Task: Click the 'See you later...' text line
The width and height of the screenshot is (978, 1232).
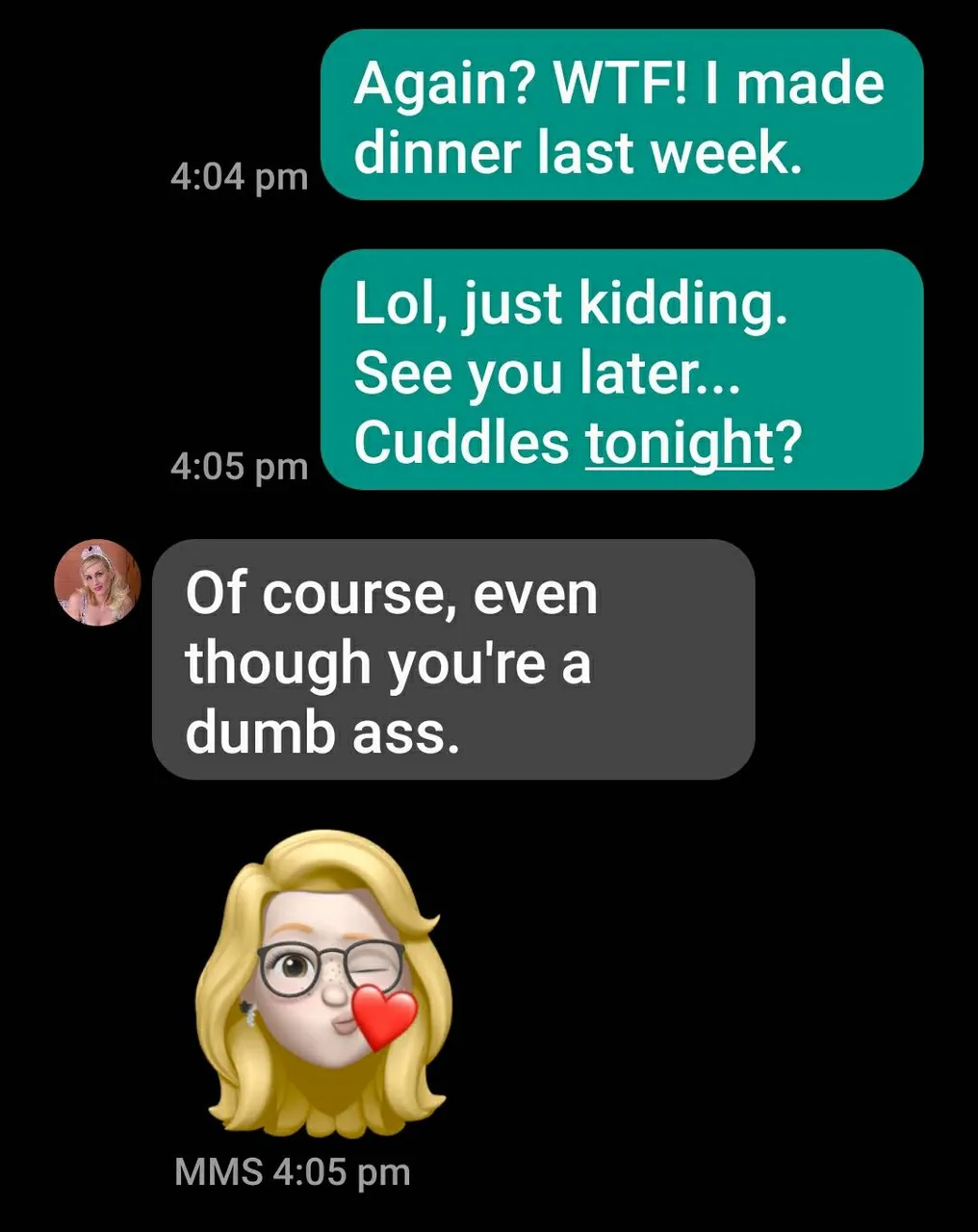Action: [x=547, y=373]
